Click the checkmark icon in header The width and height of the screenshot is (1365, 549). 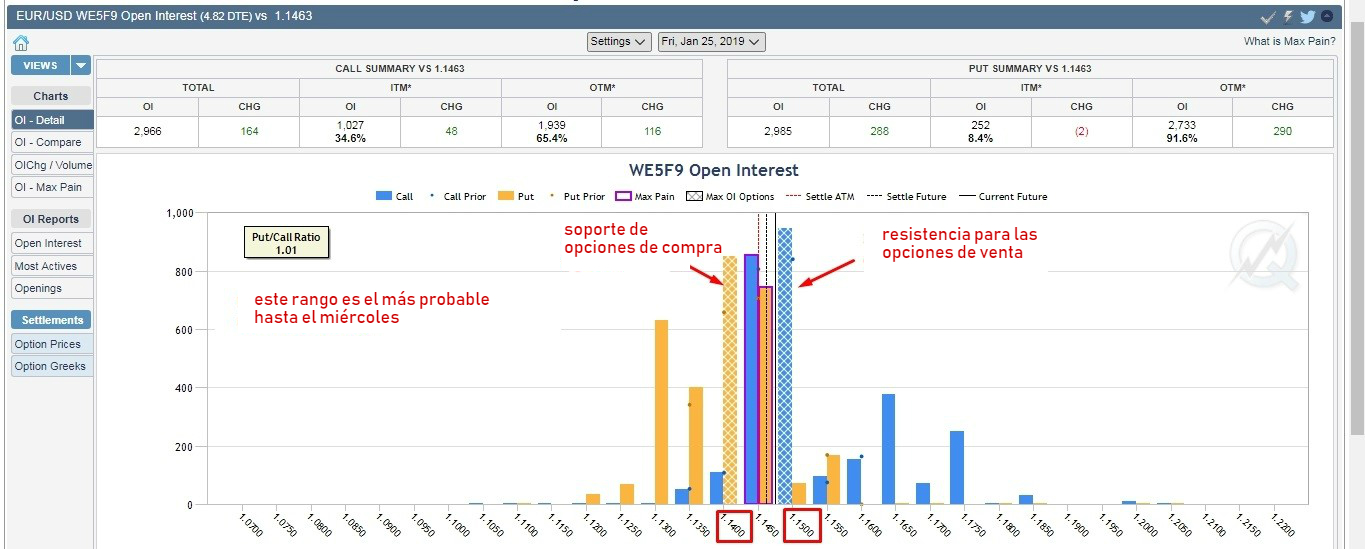1268,17
